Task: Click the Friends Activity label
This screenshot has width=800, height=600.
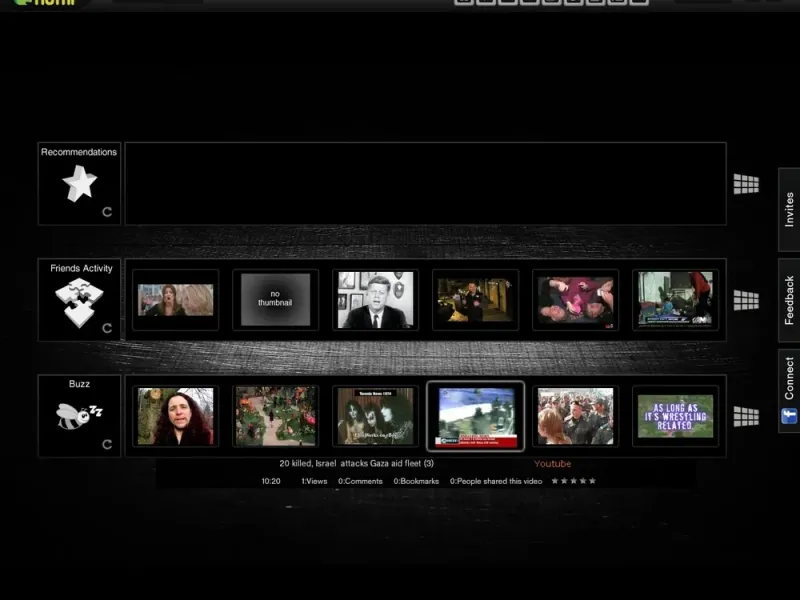Action: [x=81, y=268]
